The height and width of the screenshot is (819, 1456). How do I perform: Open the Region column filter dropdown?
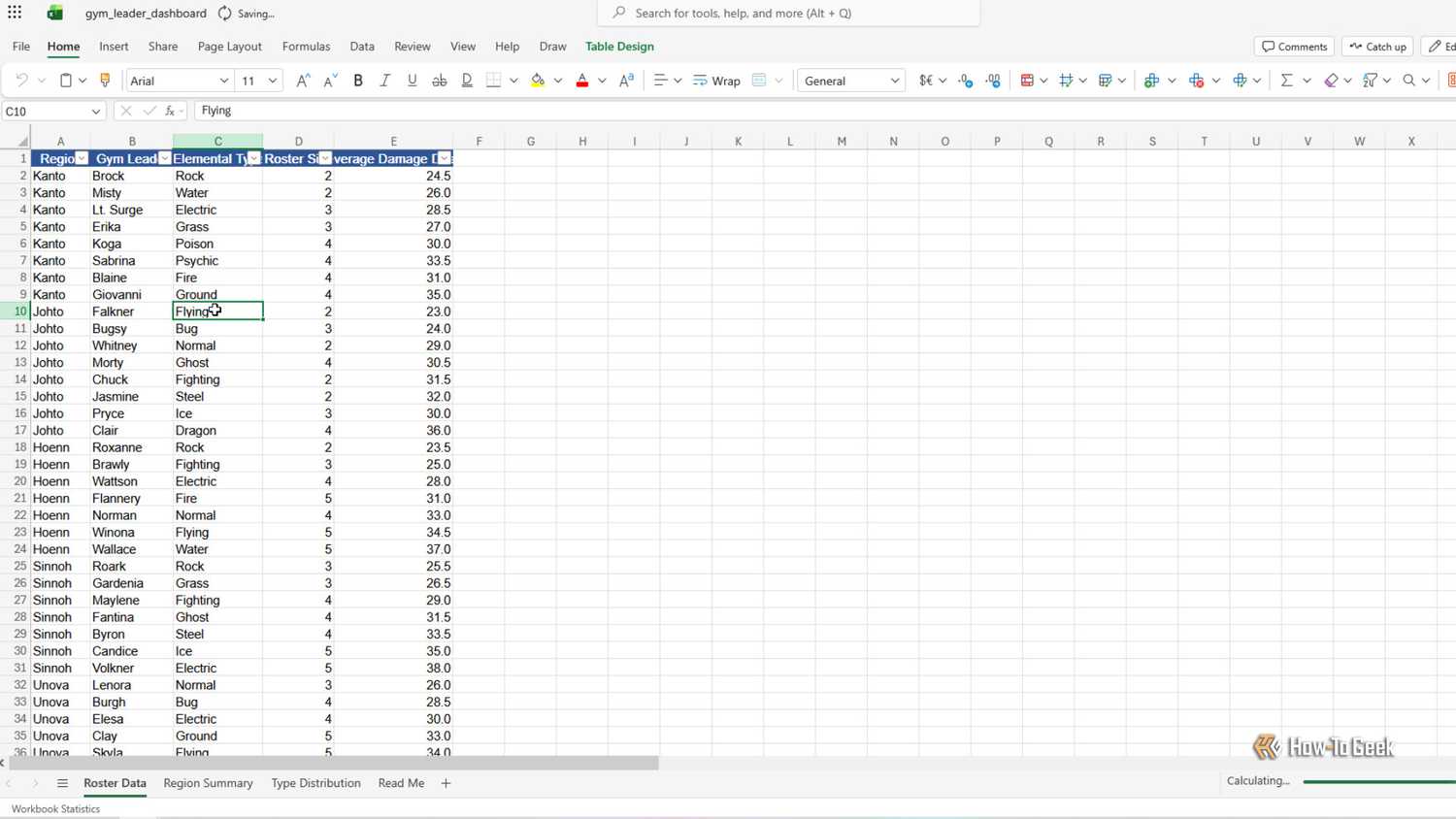pyautogui.click(x=82, y=158)
